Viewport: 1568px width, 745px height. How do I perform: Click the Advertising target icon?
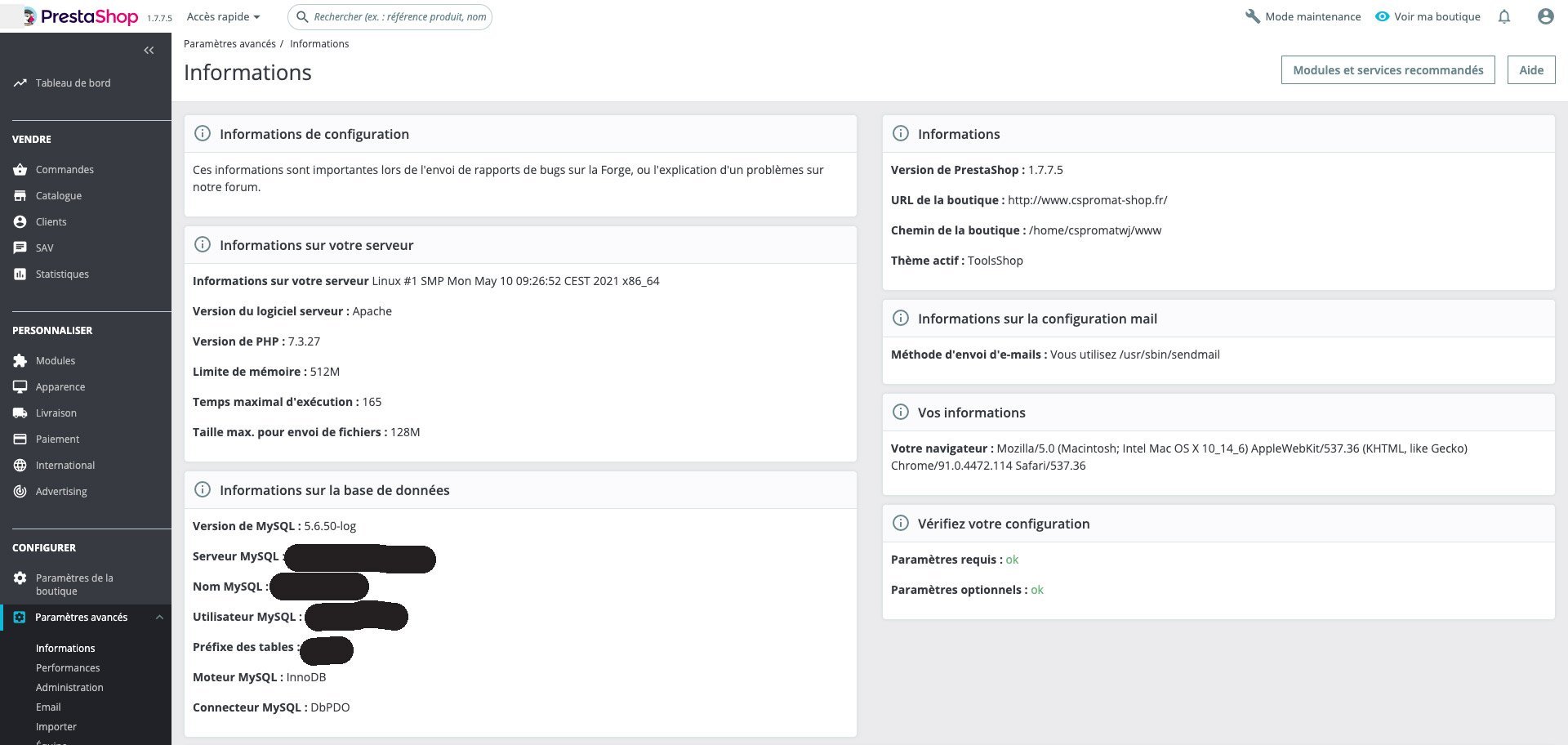tap(20, 491)
